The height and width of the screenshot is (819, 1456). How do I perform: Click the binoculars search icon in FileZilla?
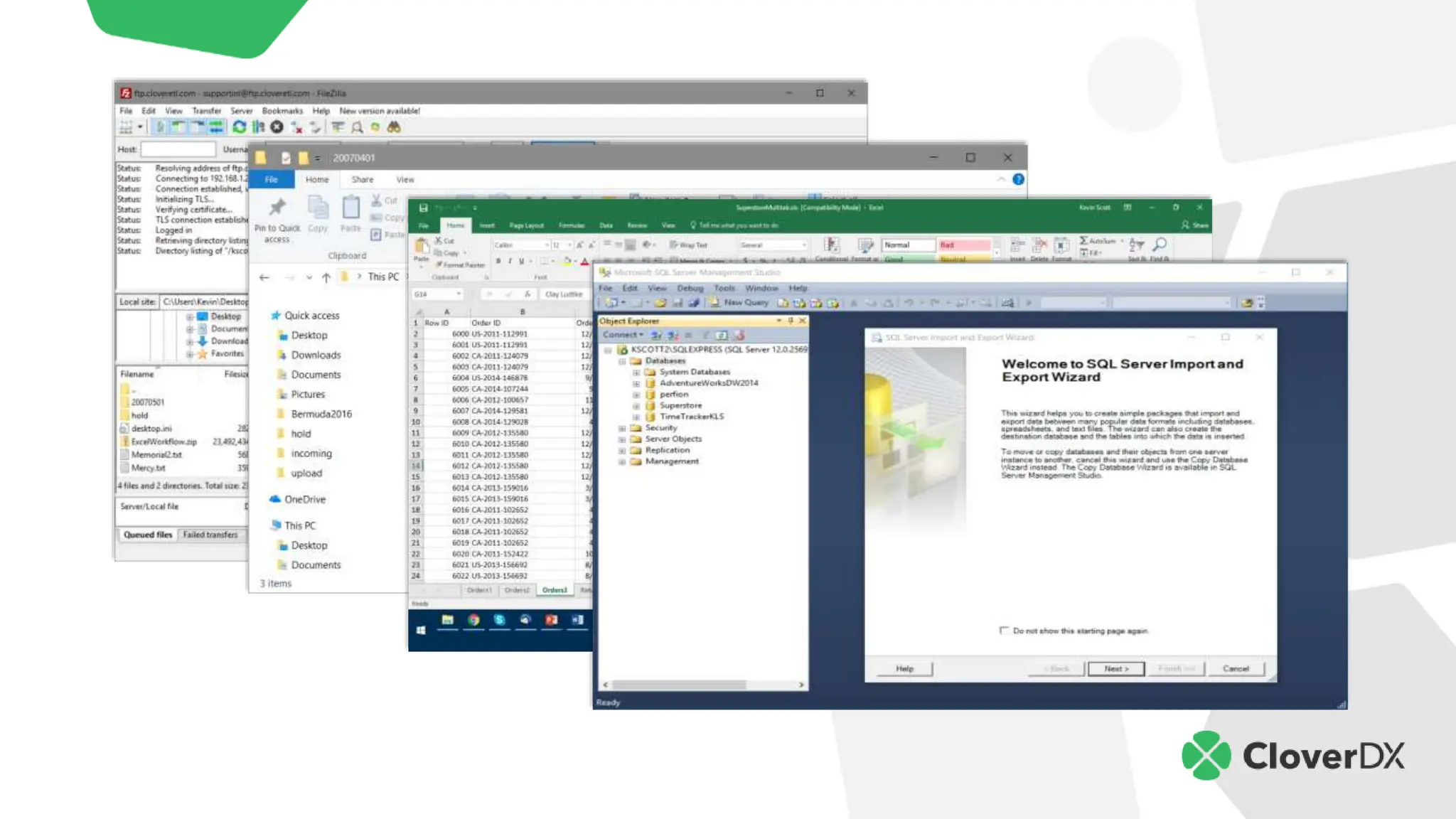[394, 127]
